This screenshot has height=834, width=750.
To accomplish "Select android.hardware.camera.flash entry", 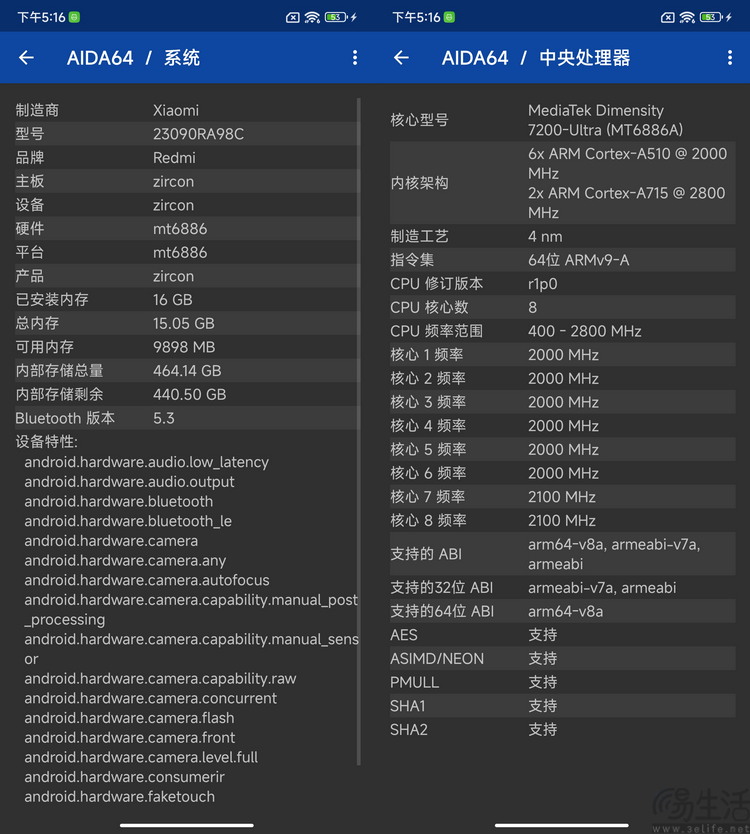I will [129, 718].
